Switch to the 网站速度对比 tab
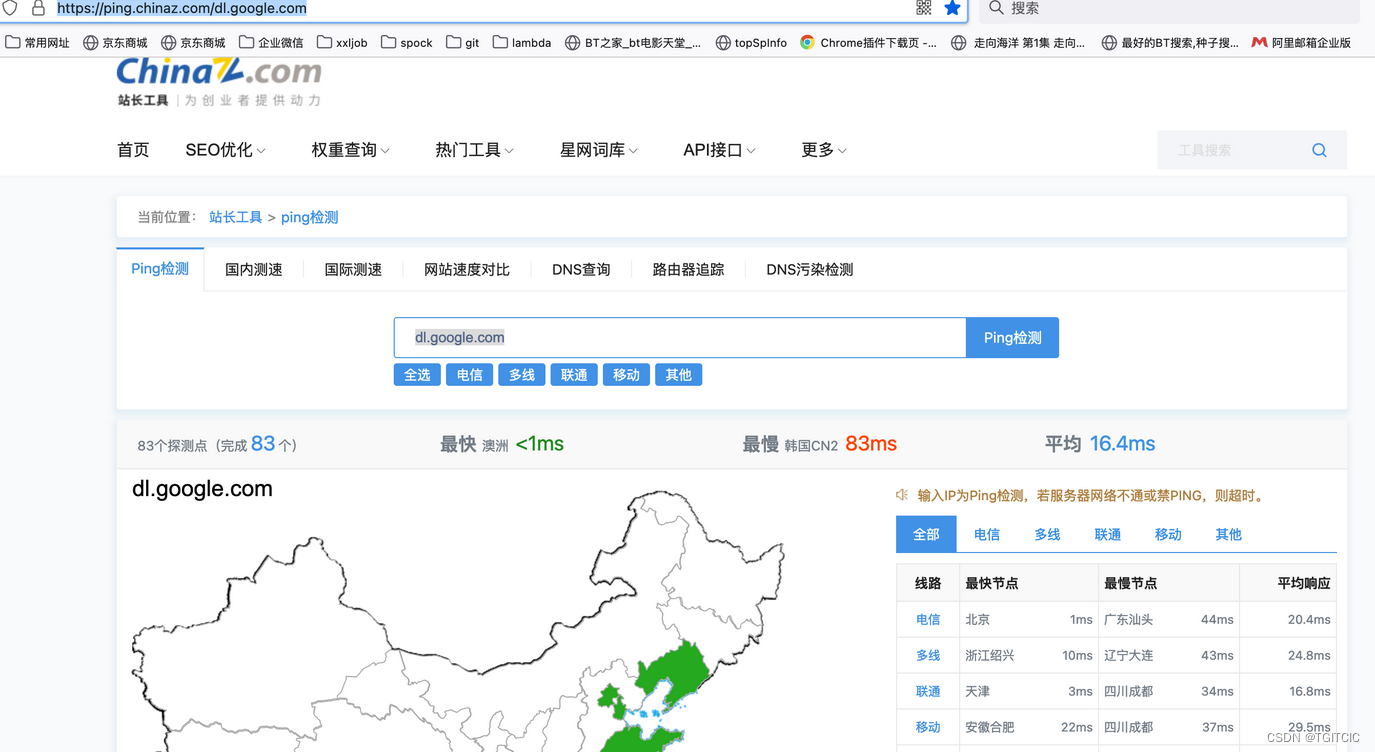Viewport: 1375px width, 752px height. [x=467, y=270]
